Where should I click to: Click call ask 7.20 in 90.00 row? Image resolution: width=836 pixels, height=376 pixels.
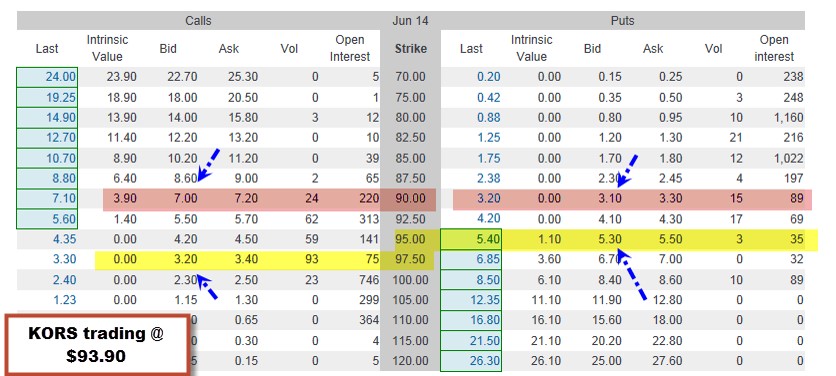coord(246,198)
